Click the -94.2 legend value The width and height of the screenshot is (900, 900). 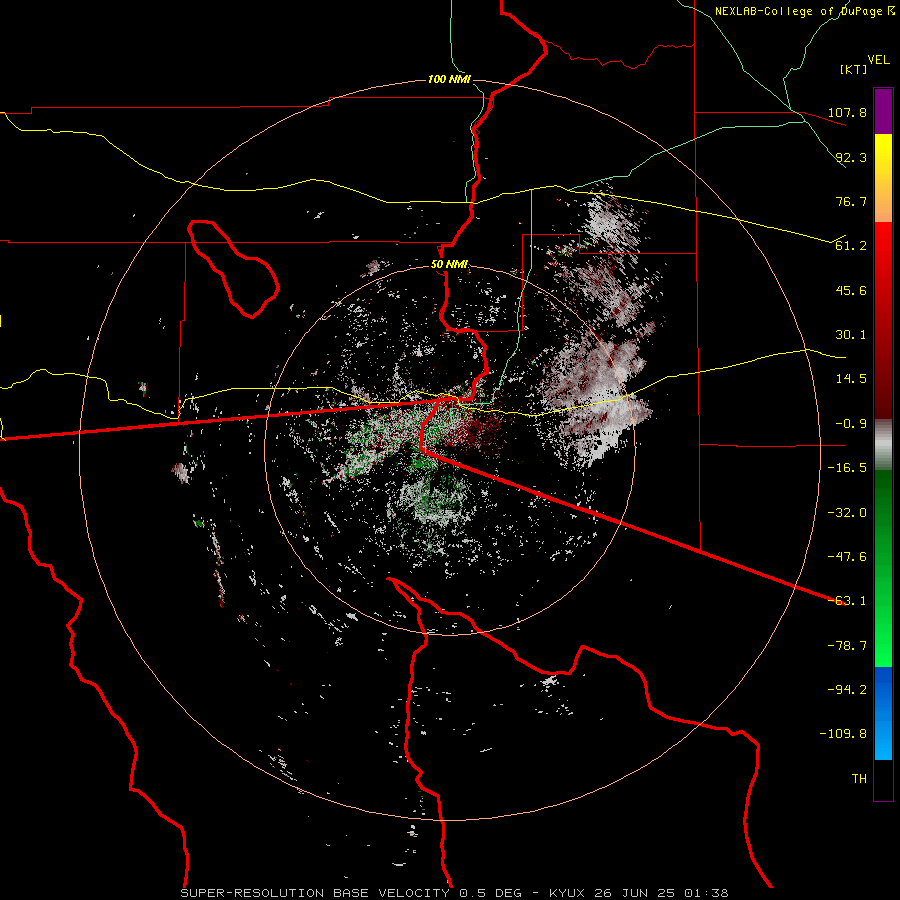(847, 690)
